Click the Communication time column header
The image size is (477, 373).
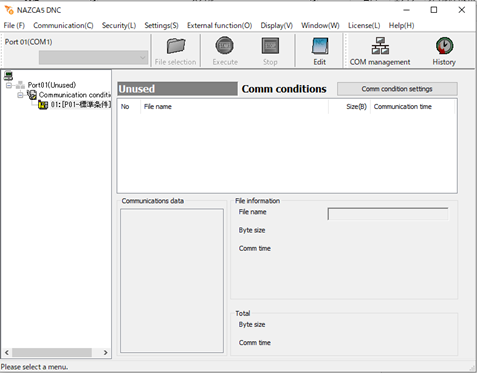pos(413,107)
